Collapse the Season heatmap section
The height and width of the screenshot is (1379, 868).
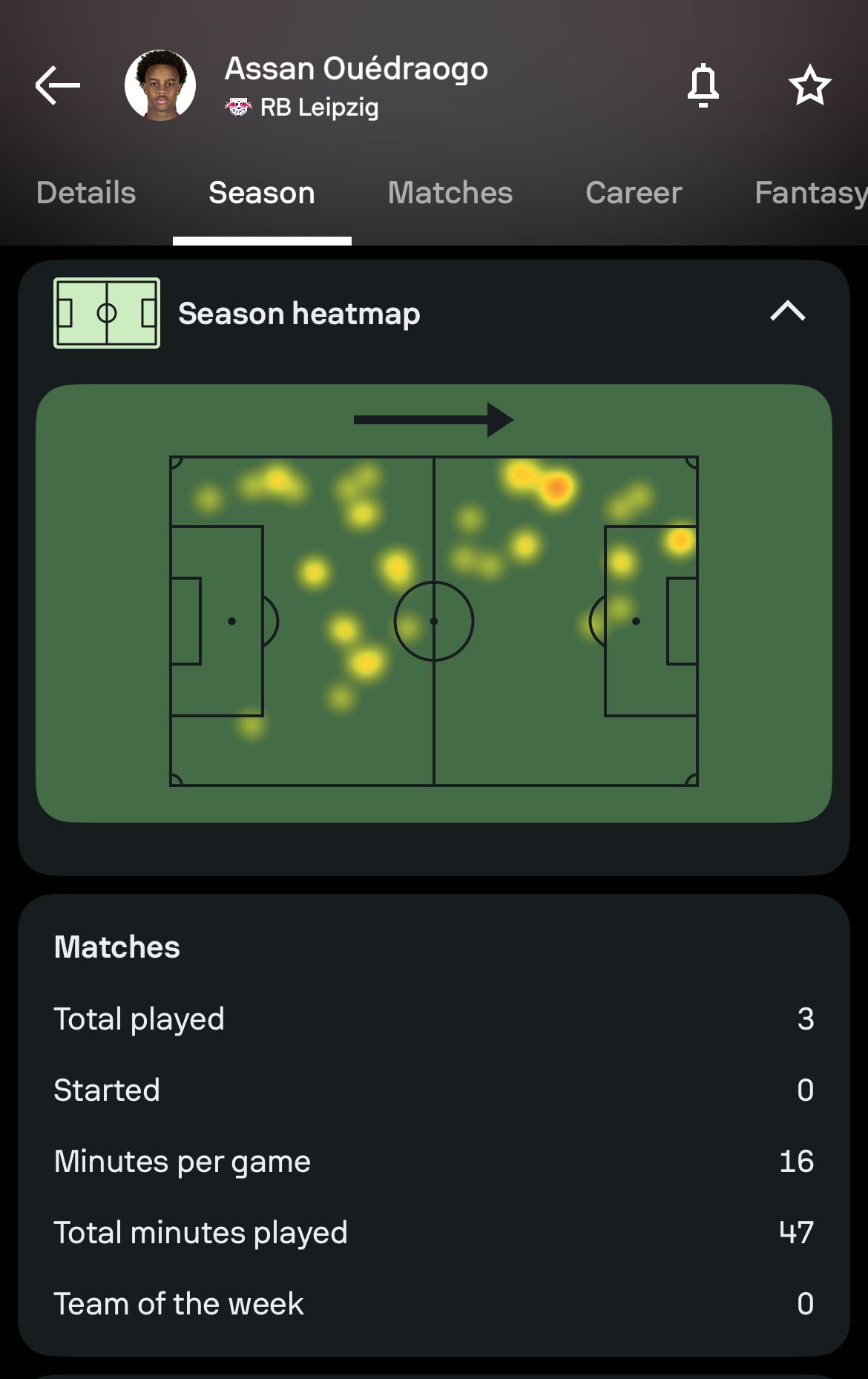(x=787, y=312)
